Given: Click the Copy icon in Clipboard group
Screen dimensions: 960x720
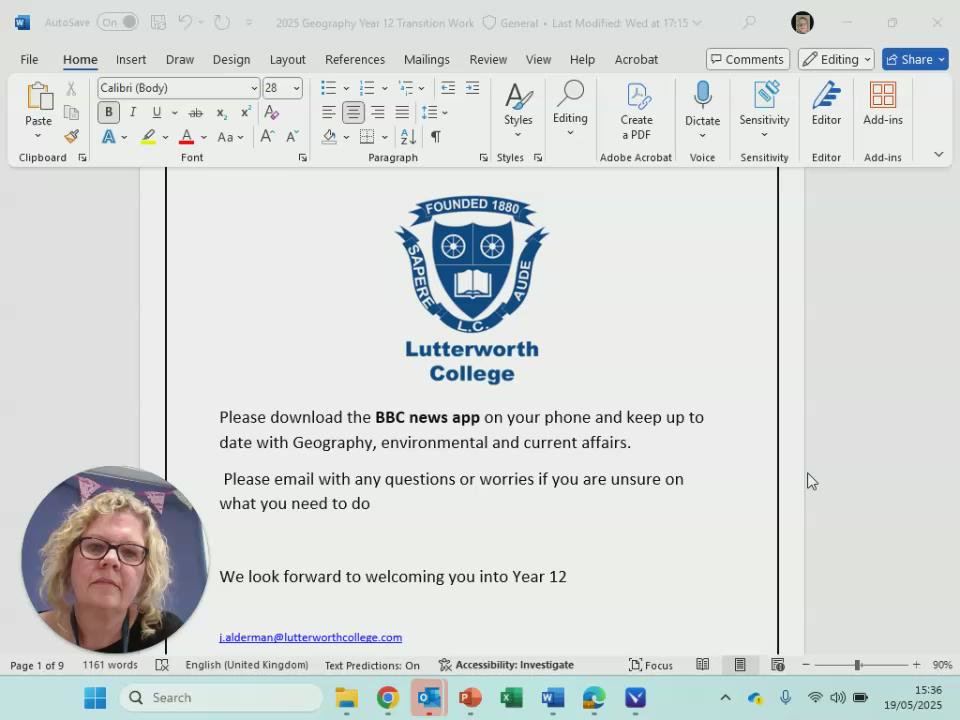Looking at the screenshot, I should point(71,113).
